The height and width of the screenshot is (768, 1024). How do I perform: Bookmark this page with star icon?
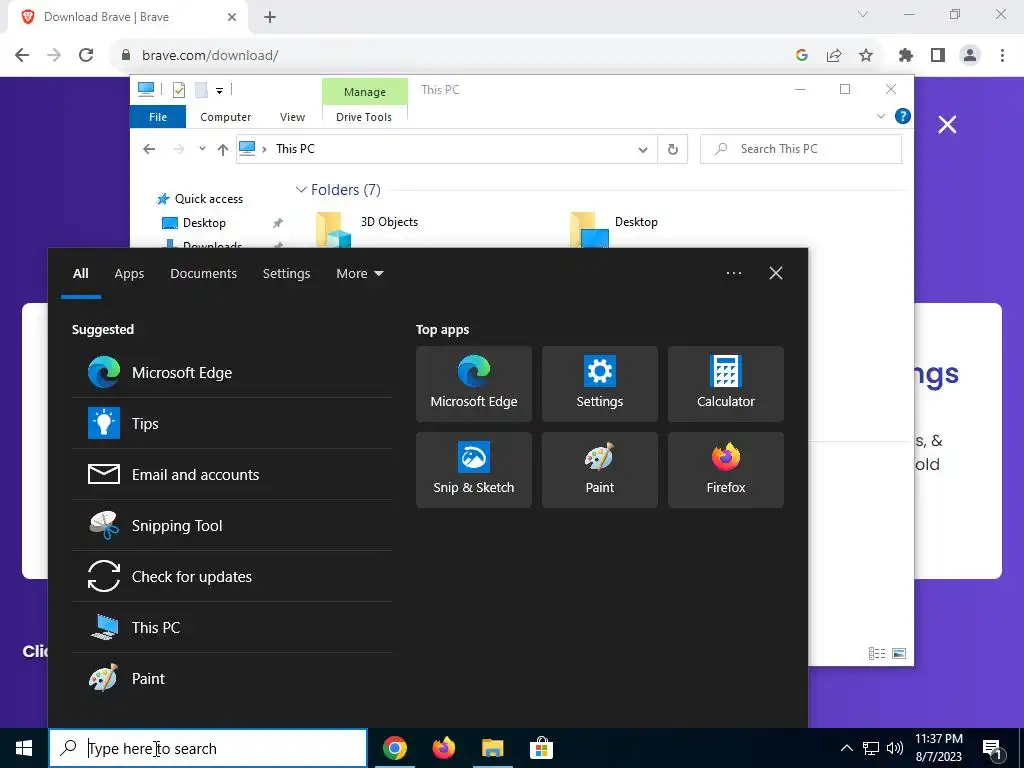click(866, 56)
